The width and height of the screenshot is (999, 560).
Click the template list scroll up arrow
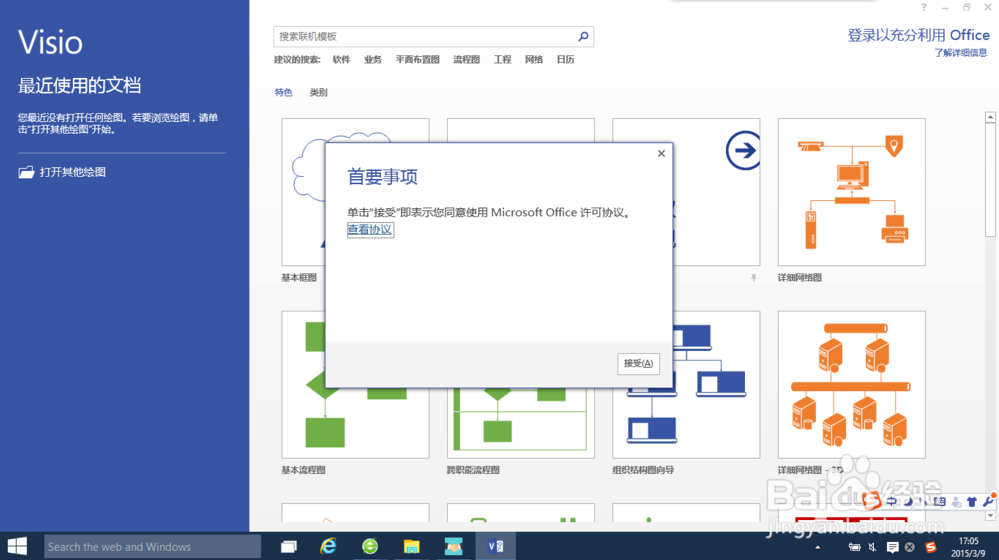[990, 117]
